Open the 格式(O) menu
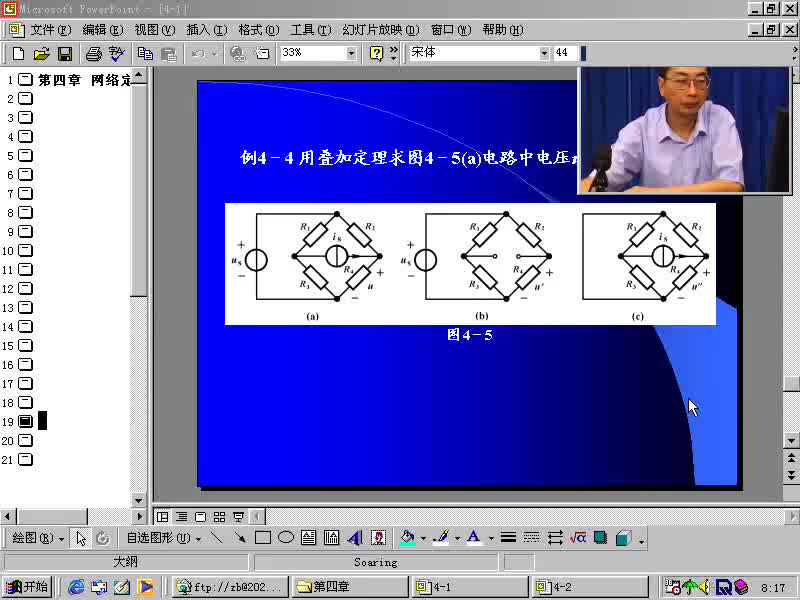Screen dimensions: 800x600 [x=259, y=30]
